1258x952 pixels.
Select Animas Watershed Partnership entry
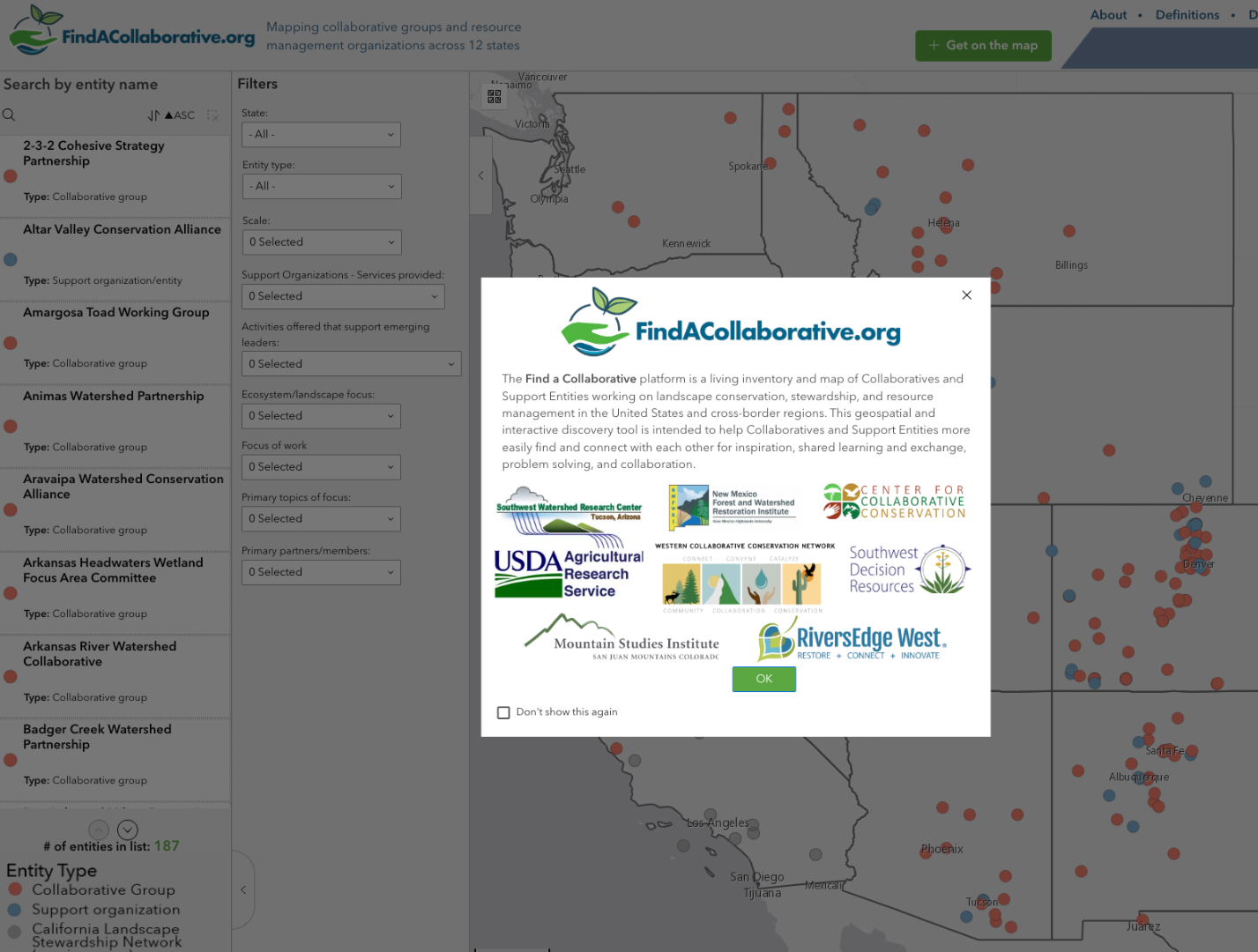coord(115,426)
